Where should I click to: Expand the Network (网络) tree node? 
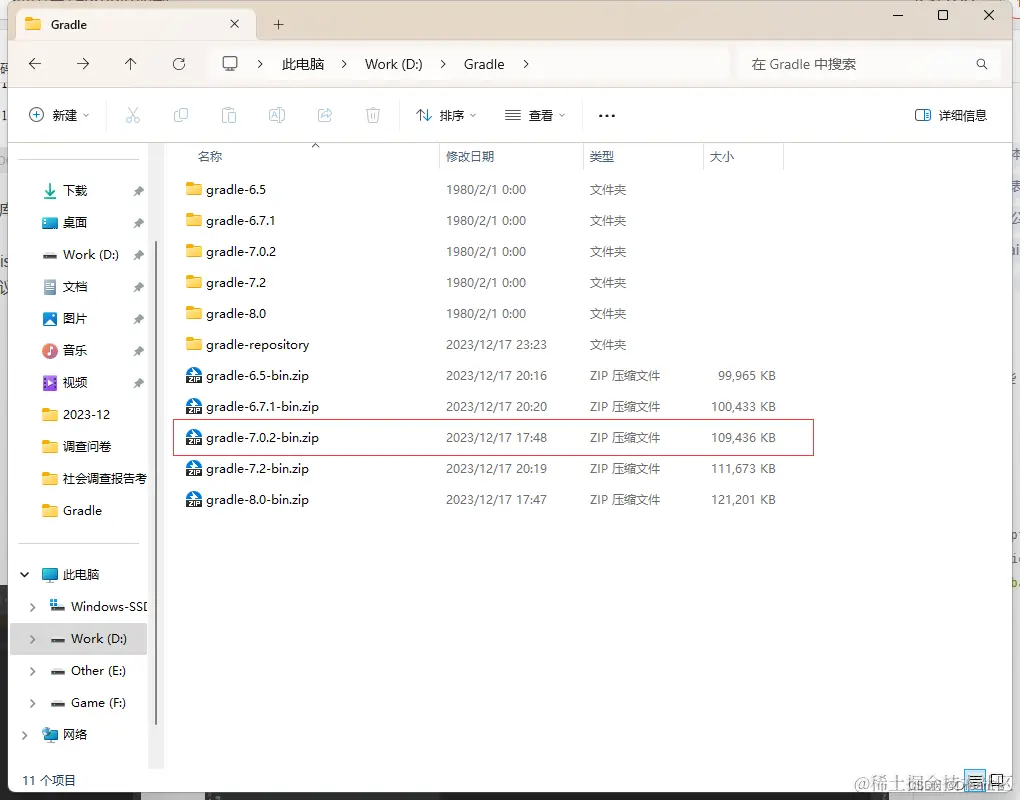(25, 734)
